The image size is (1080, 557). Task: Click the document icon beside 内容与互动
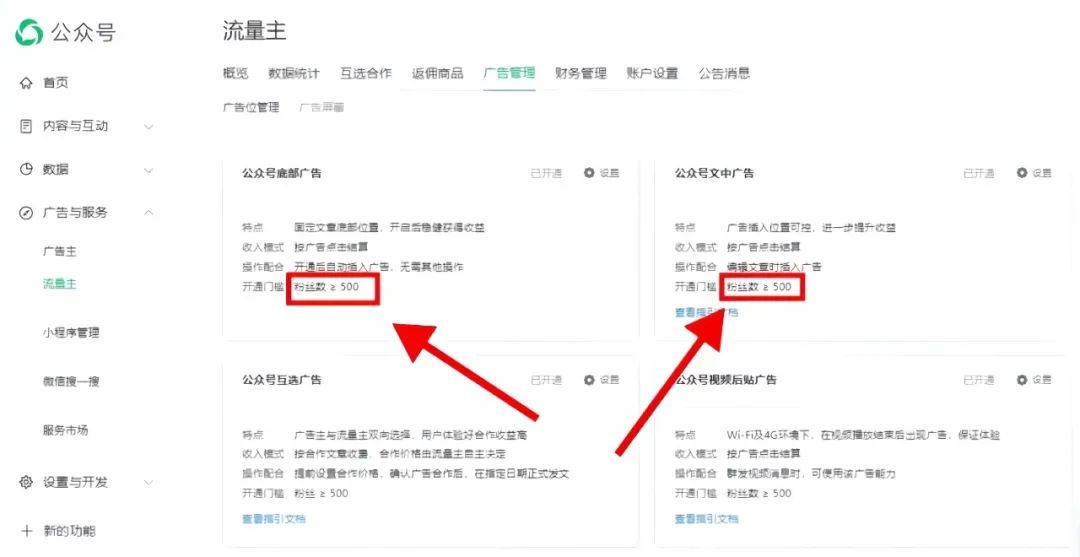click(x=26, y=127)
